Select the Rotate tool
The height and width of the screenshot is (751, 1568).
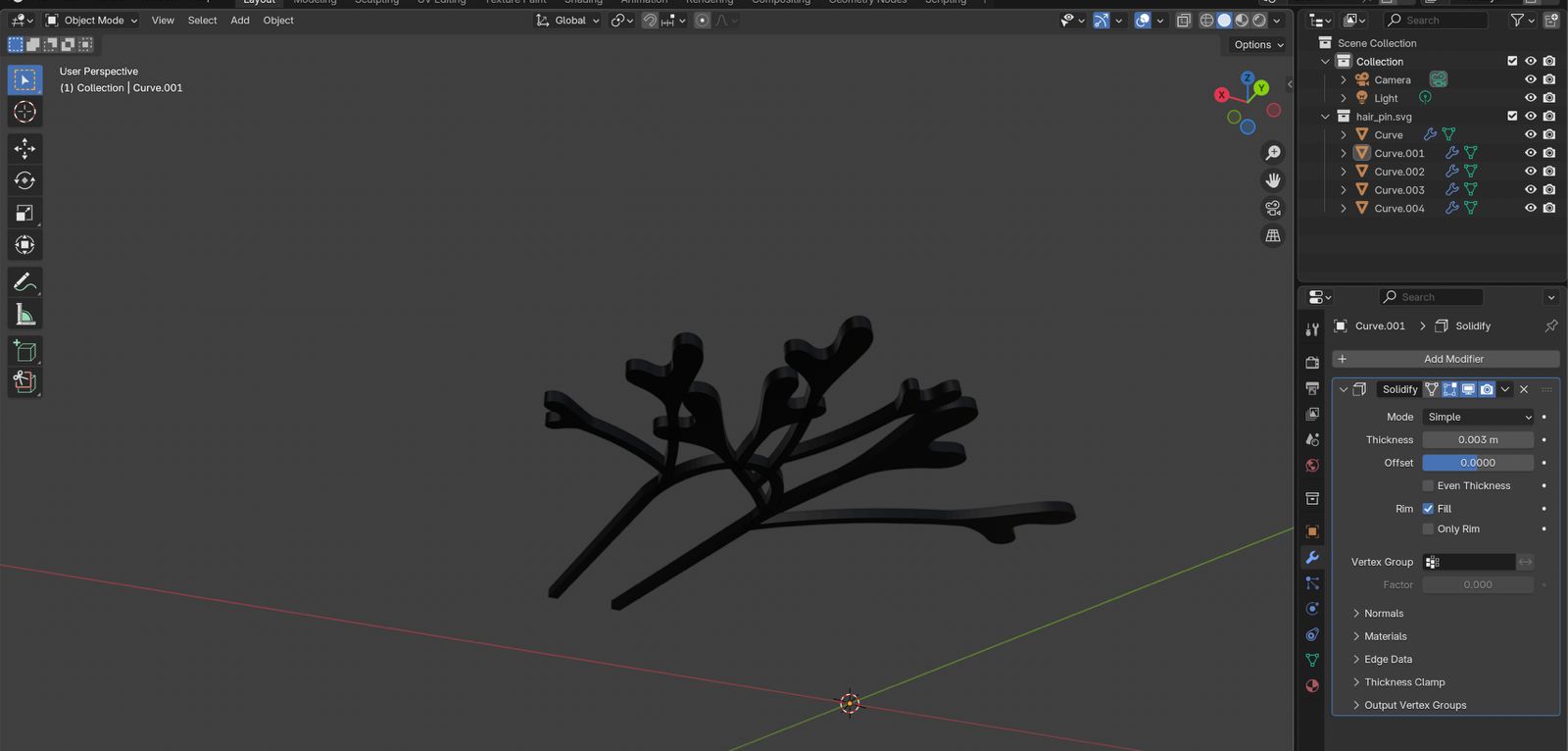pos(24,180)
